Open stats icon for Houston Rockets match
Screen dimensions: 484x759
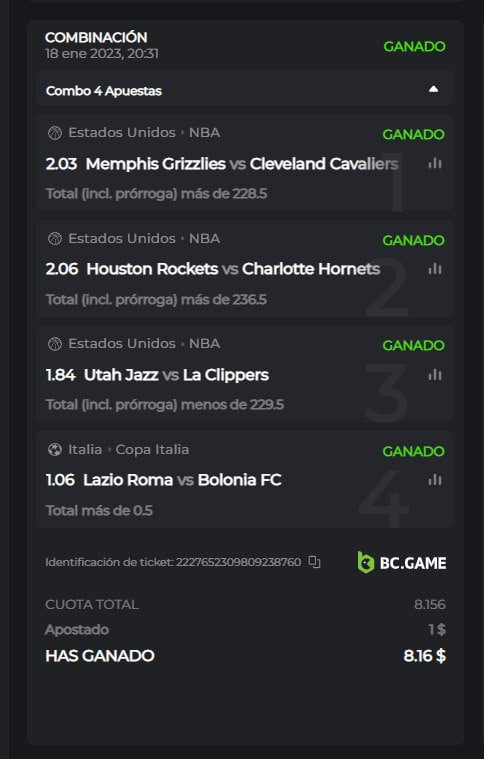(435, 269)
